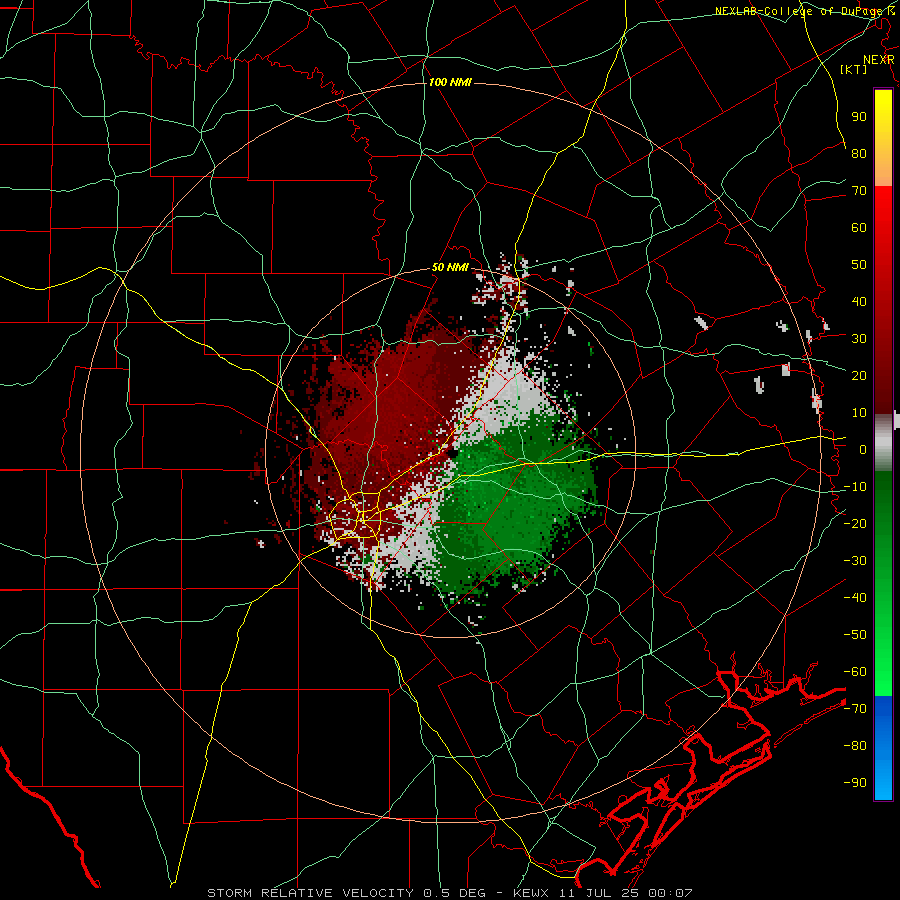Screen dimensions: 900x900
Task: Click the NEXLAB-College of DuPage header text
Action: click(804, 11)
